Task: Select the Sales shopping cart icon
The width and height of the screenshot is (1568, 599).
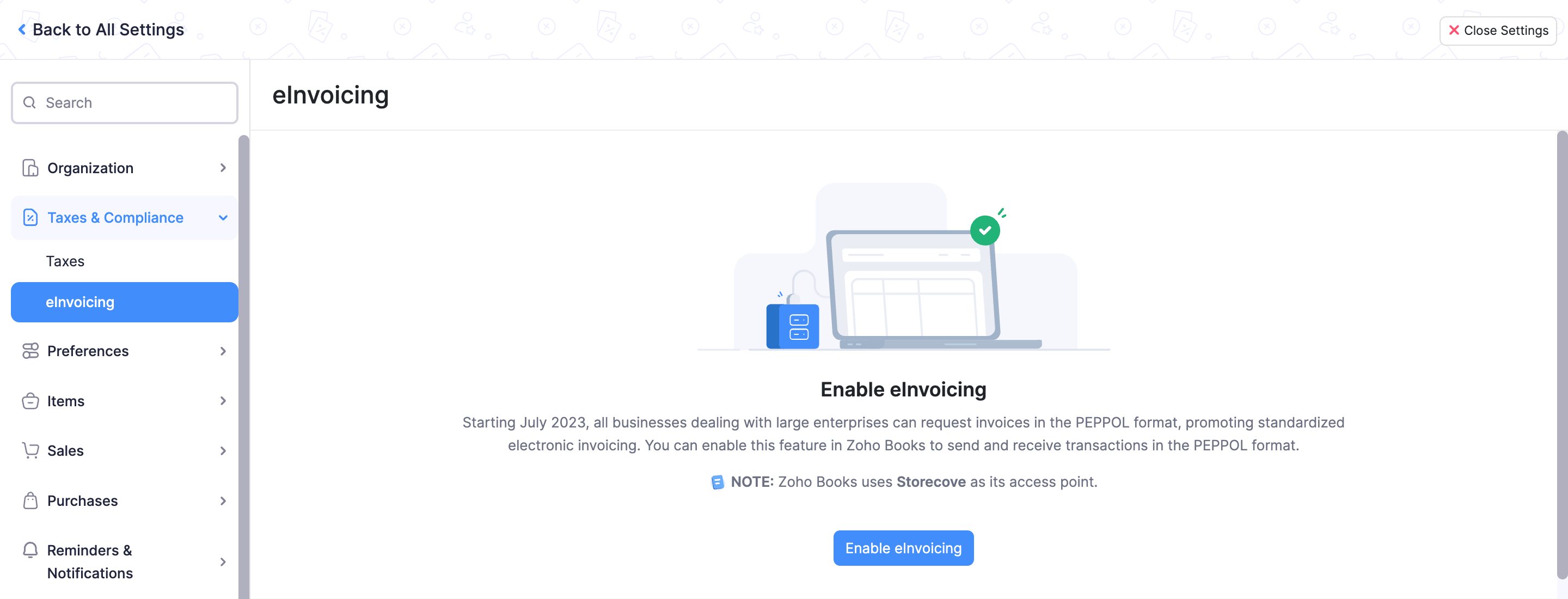Action: coord(30,450)
